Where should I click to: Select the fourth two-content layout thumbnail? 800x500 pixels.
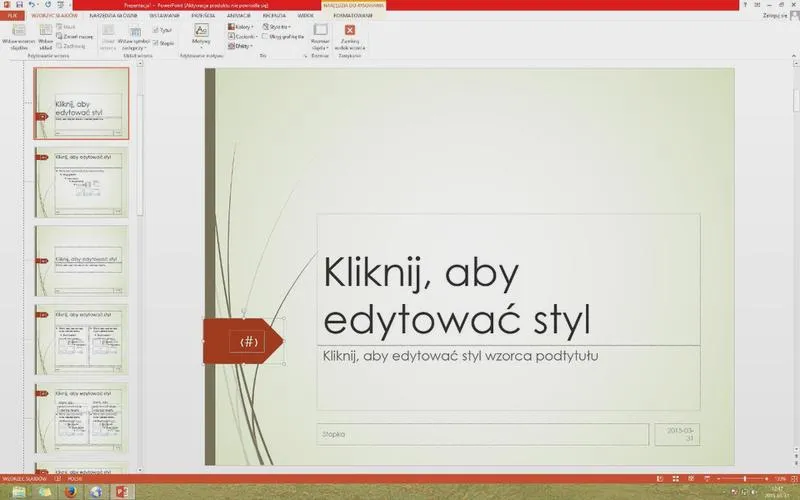coord(81,339)
